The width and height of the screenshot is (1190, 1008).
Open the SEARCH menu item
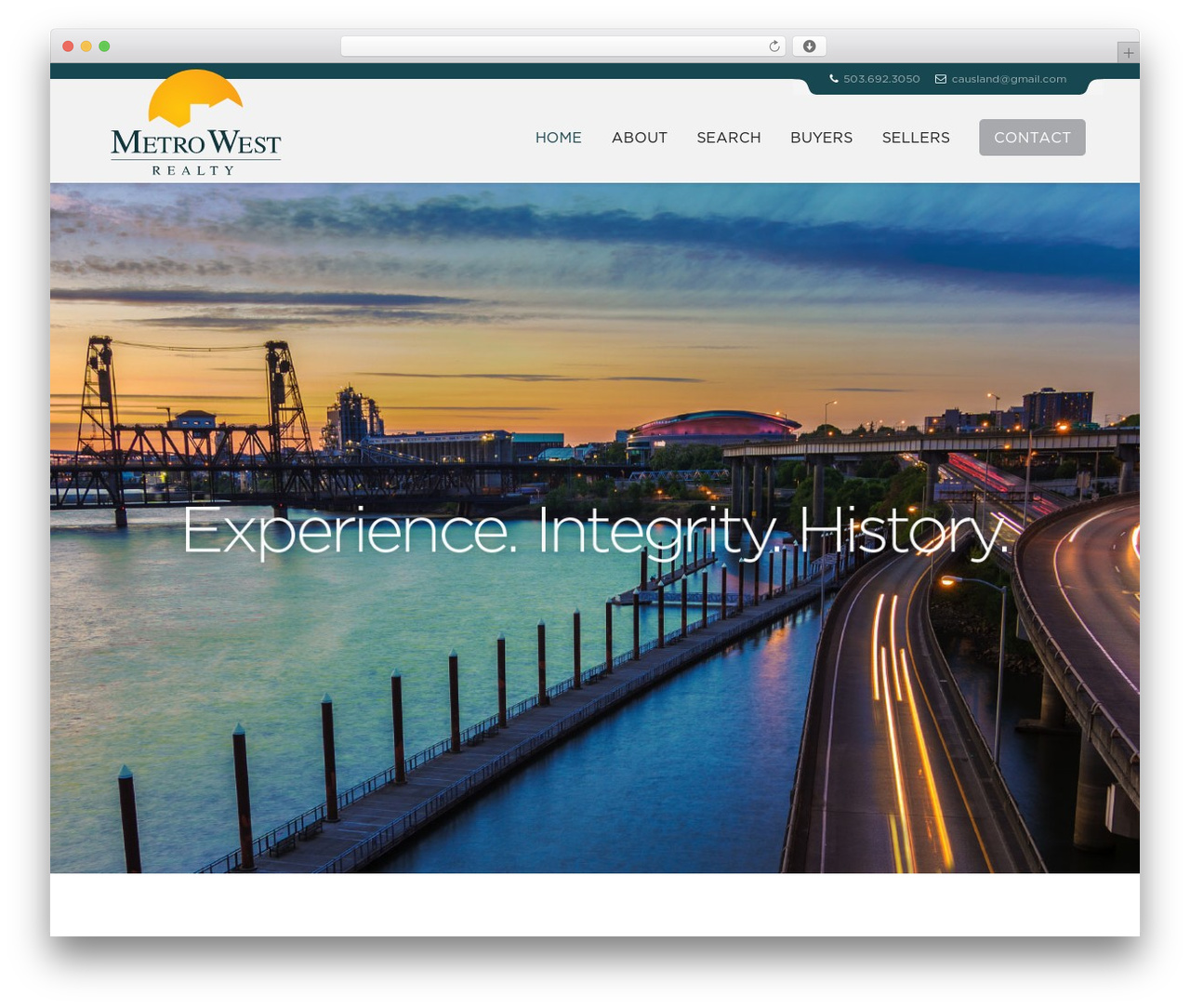pos(729,138)
